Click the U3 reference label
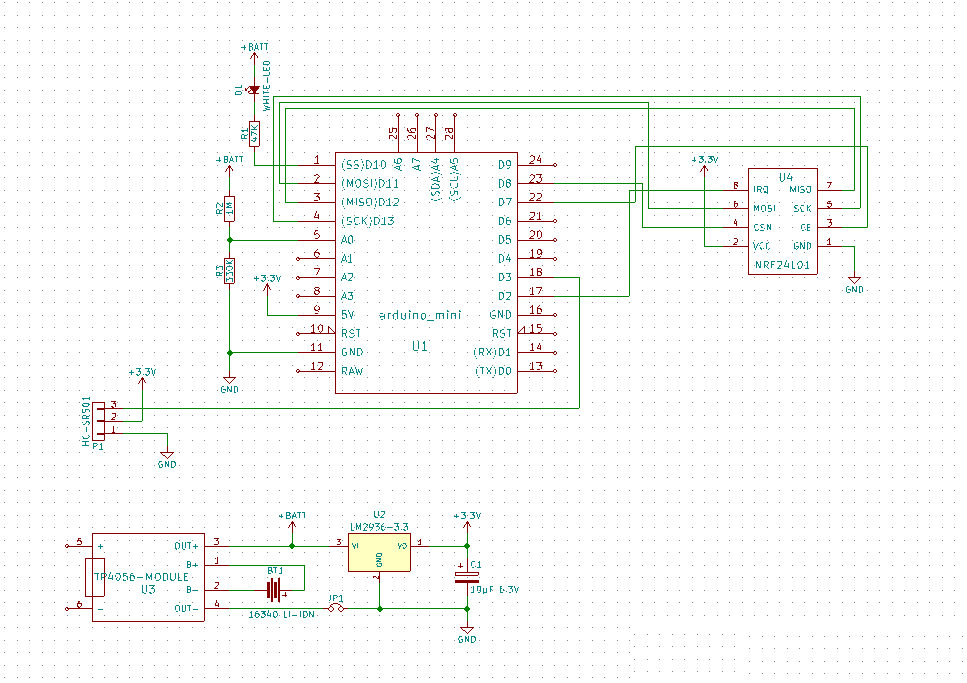This screenshot has width=967, height=683. point(148,590)
